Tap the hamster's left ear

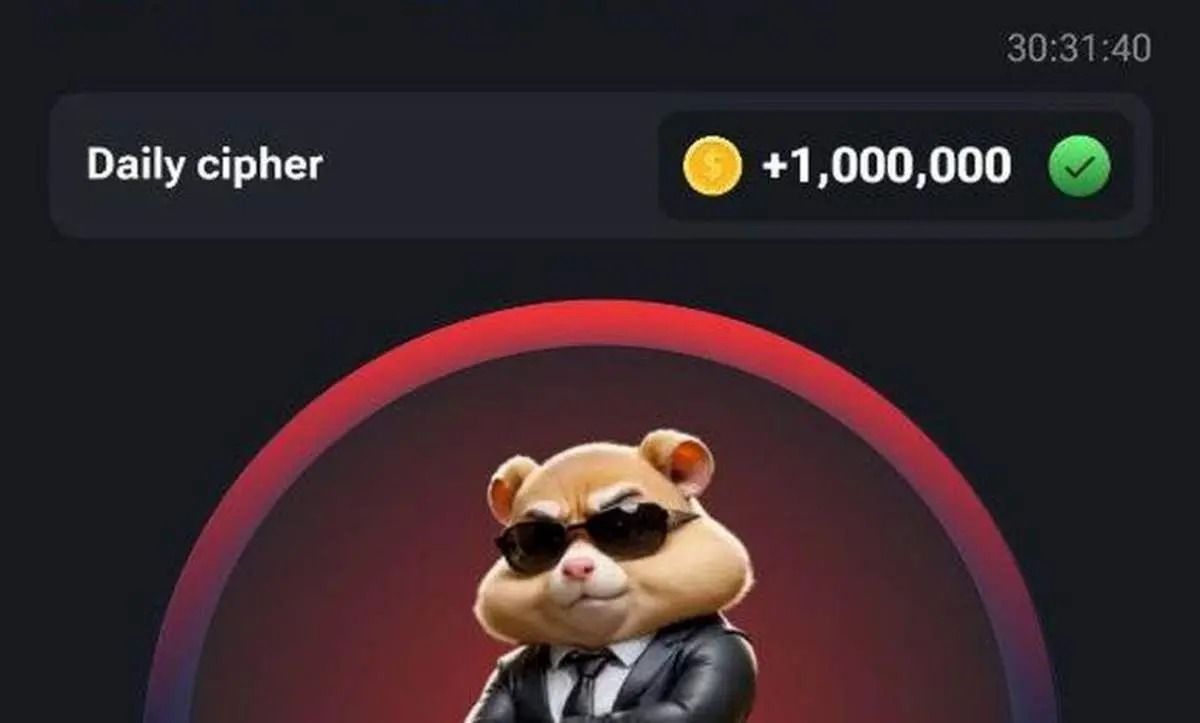tap(511, 487)
